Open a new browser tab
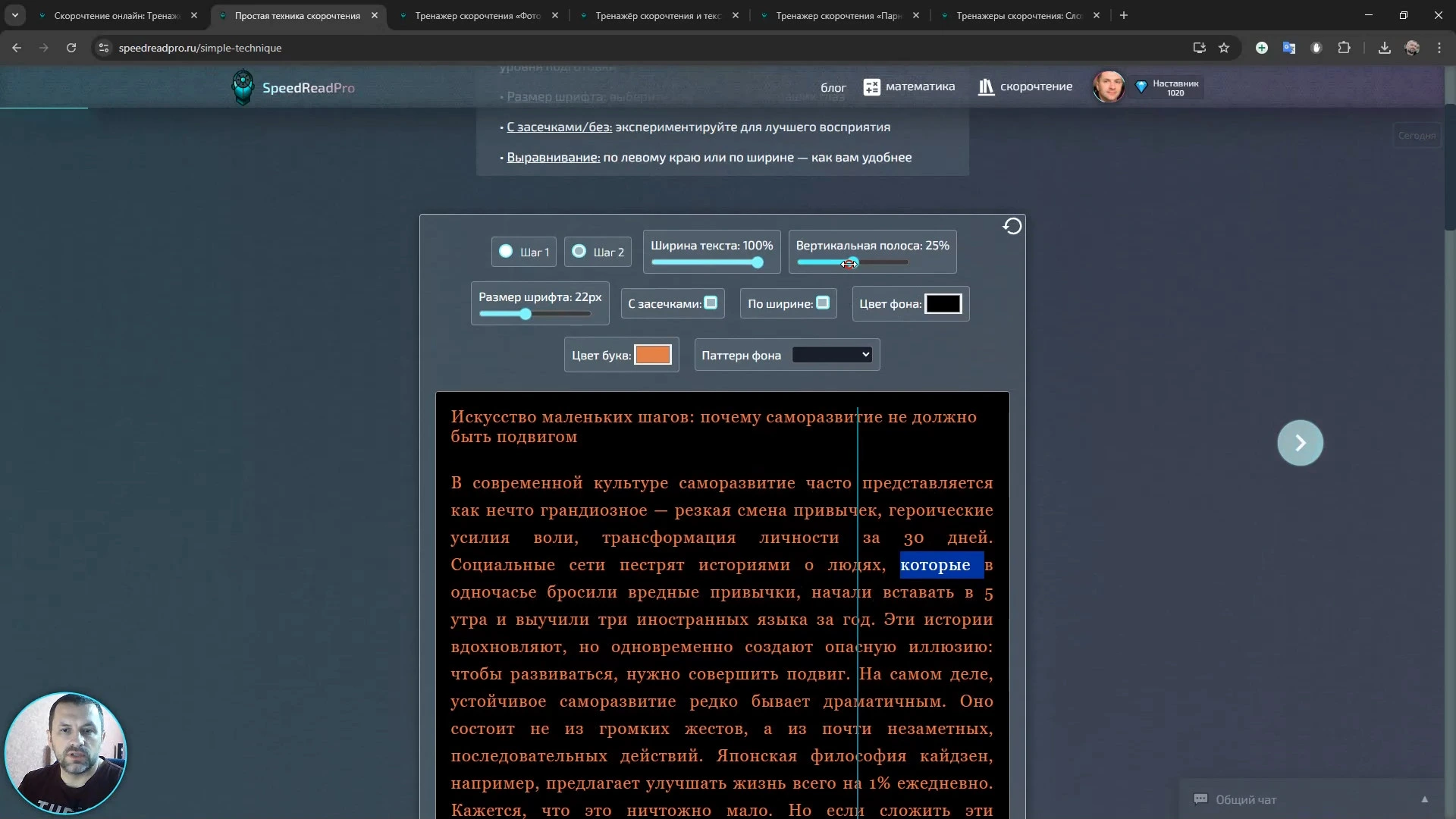 [1124, 15]
